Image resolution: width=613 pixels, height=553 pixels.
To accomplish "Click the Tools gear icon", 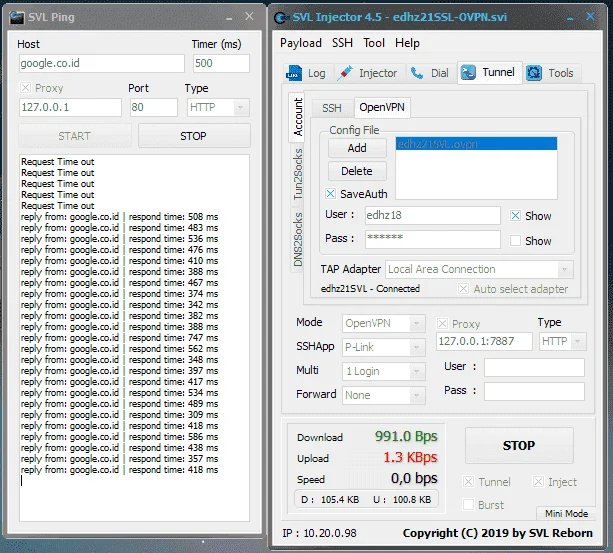I will click(x=534, y=73).
